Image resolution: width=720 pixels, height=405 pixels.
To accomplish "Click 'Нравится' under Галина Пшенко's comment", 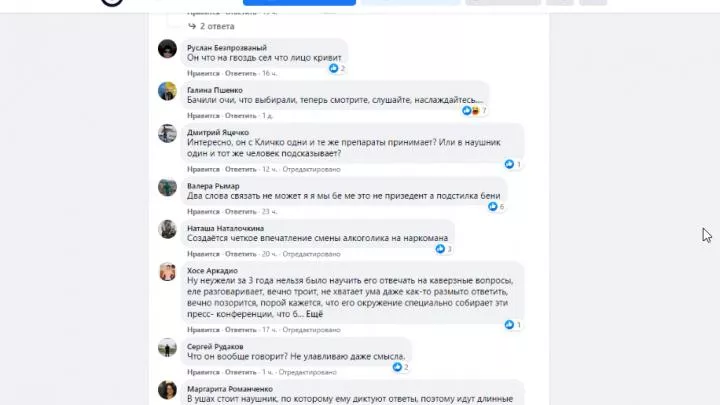I will [203, 116].
